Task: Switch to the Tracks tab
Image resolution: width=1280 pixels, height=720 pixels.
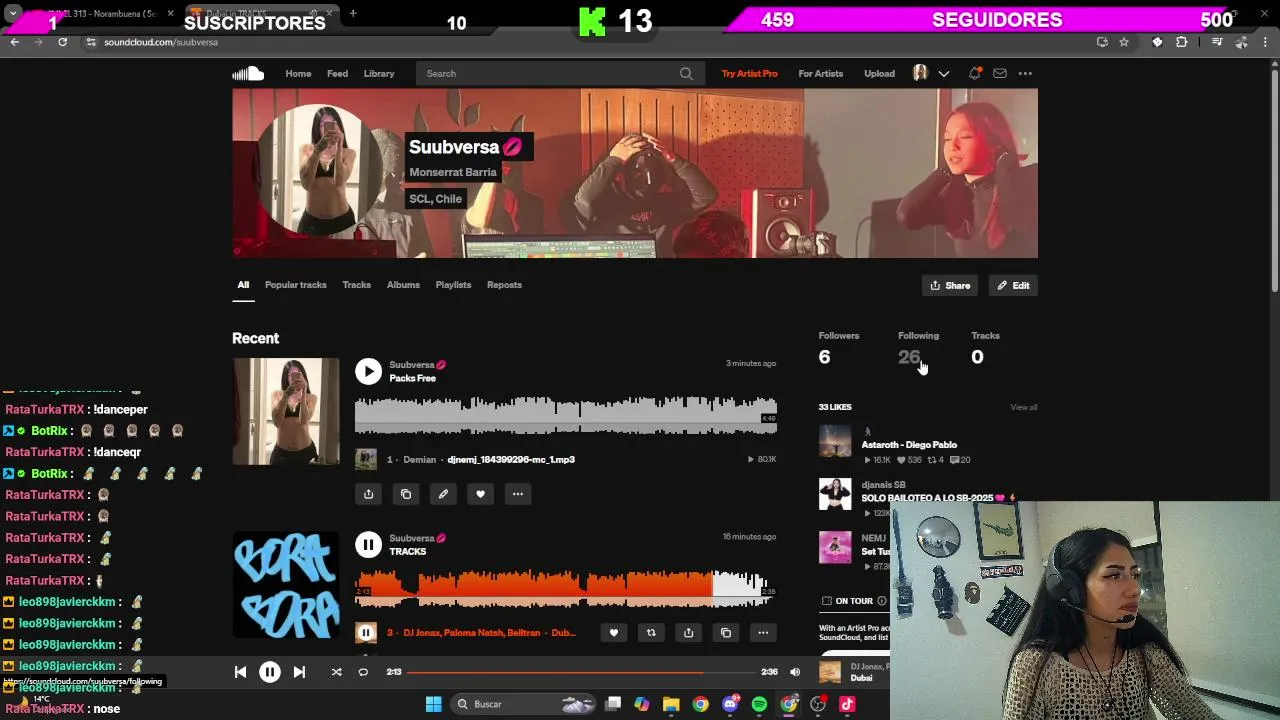Action: point(356,285)
